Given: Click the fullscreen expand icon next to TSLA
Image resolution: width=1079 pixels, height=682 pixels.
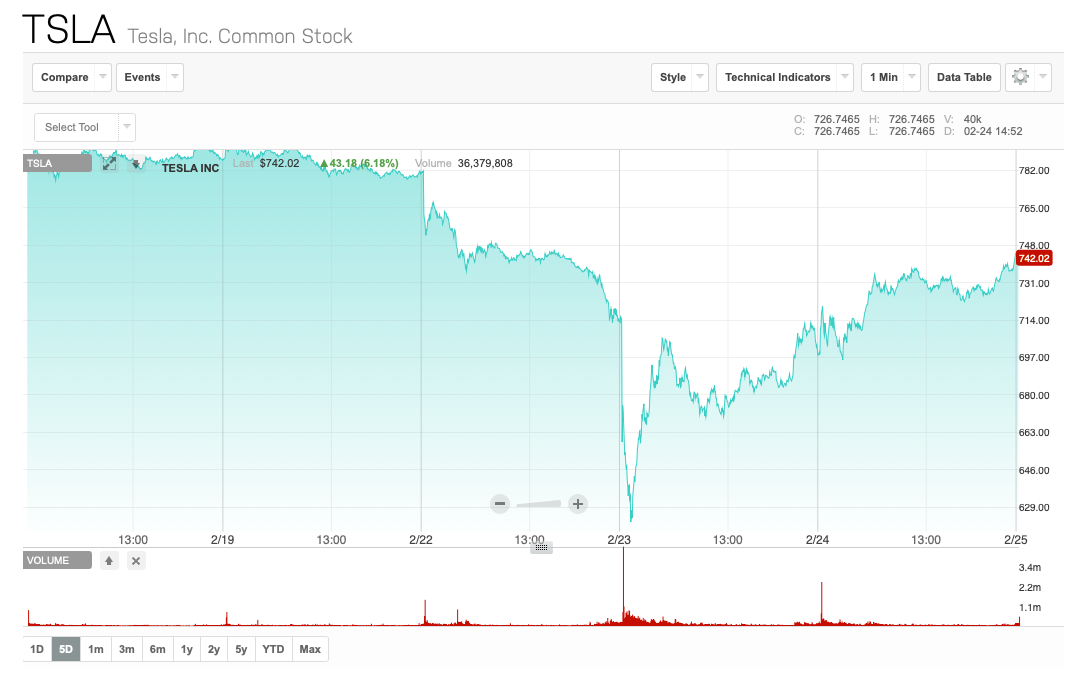Looking at the screenshot, I should 110,164.
